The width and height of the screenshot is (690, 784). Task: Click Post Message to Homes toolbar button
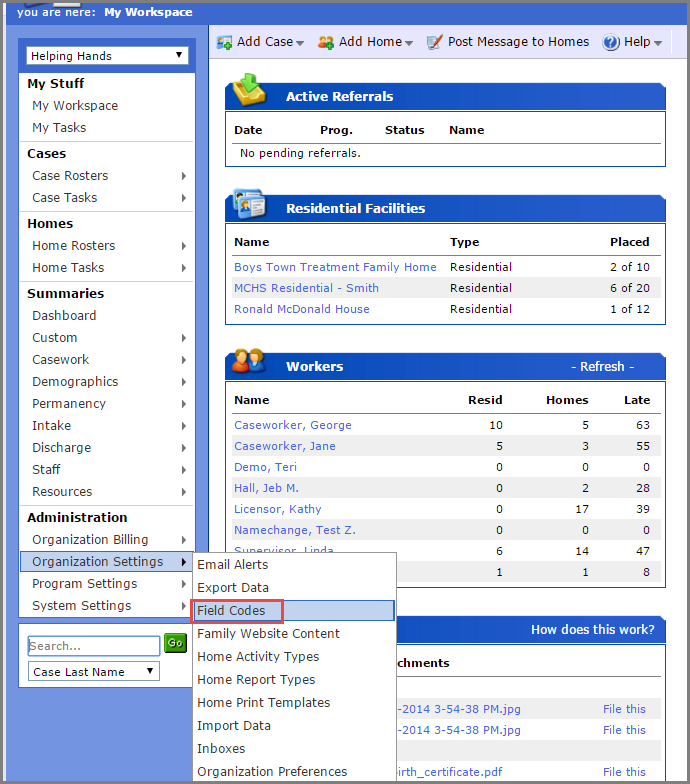tap(508, 42)
